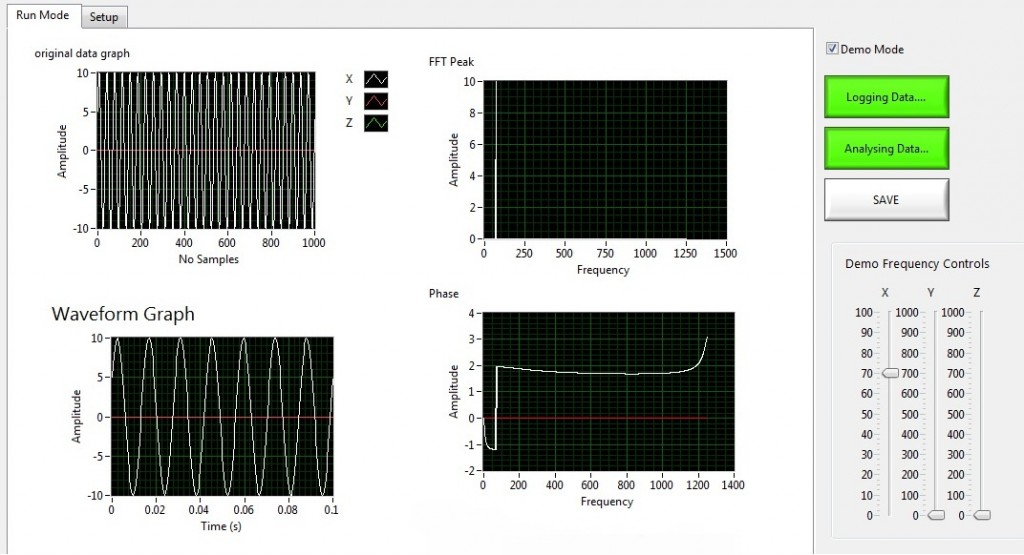Image resolution: width=1024 pixels, height=555 pixels.
Task: Click the Y demo frequency slider handle
Action: tap(936, 515)
